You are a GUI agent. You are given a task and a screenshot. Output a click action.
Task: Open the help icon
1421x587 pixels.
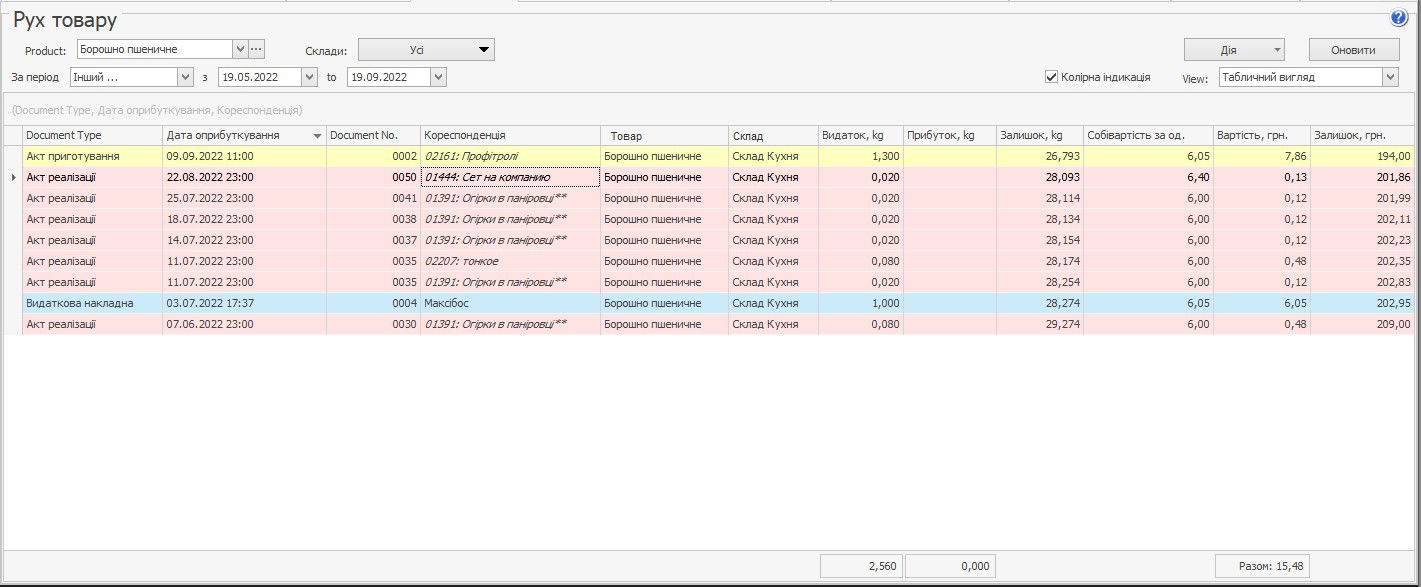1398,18
